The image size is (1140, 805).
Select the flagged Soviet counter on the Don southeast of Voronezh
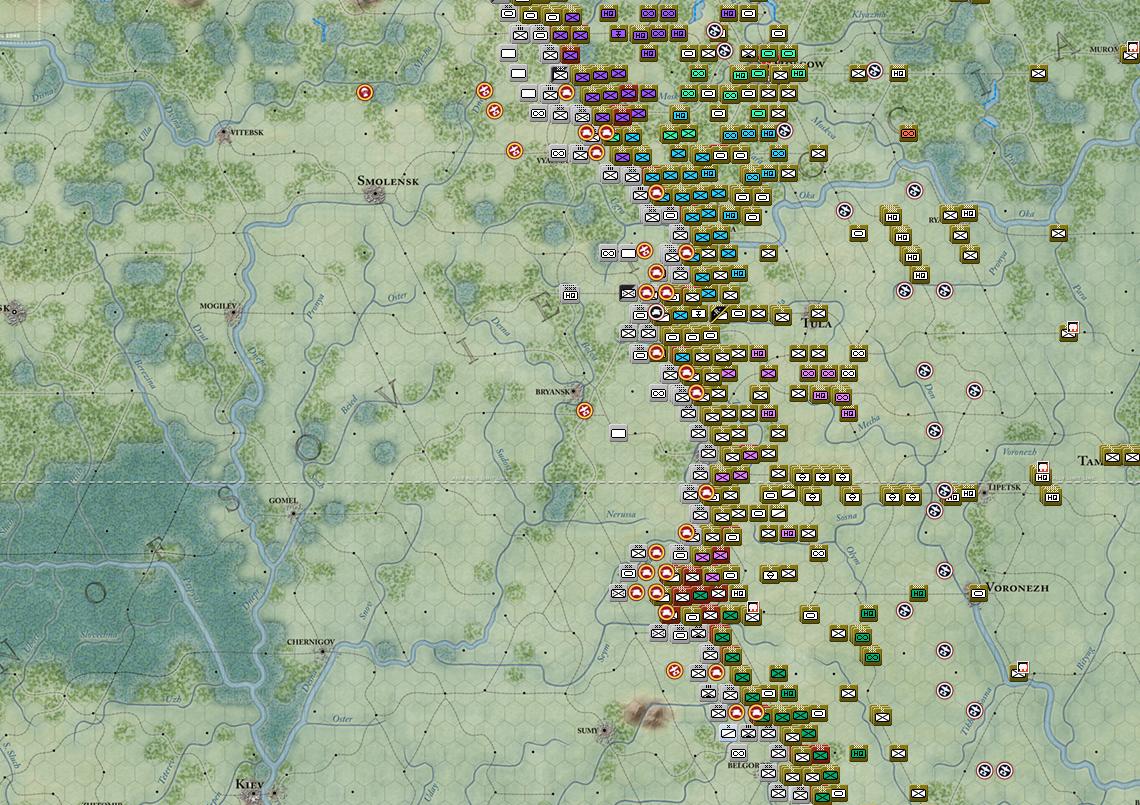[1019, 672]
